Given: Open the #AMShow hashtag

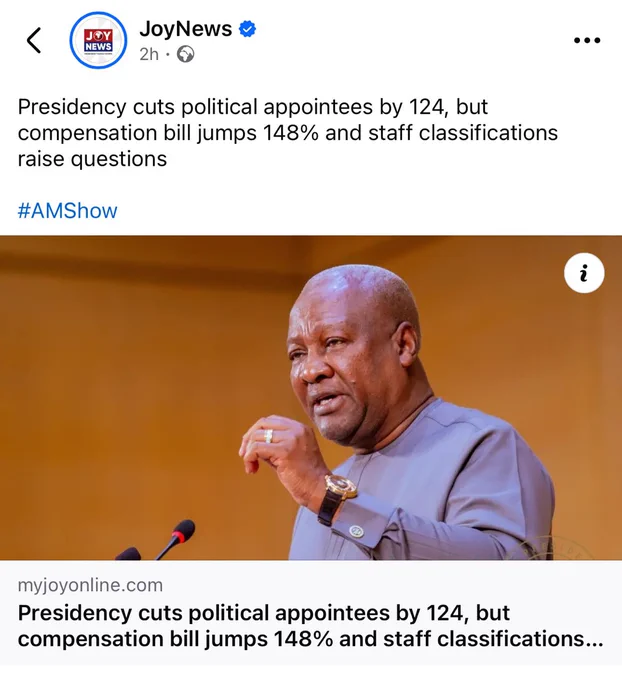Looking at the screenshot, I should coord(67,211).
